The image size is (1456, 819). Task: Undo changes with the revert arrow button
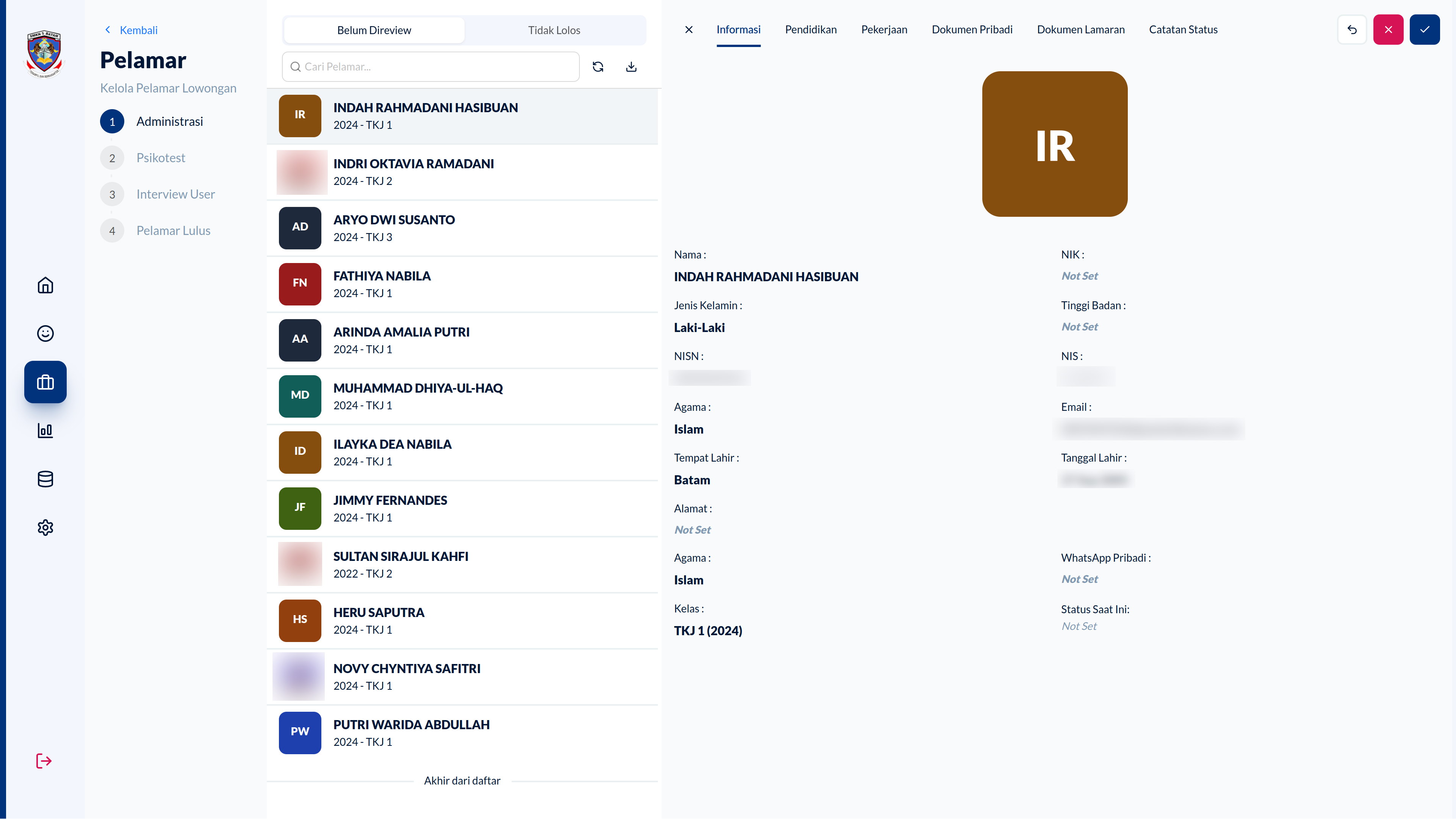coord(1351,30)
